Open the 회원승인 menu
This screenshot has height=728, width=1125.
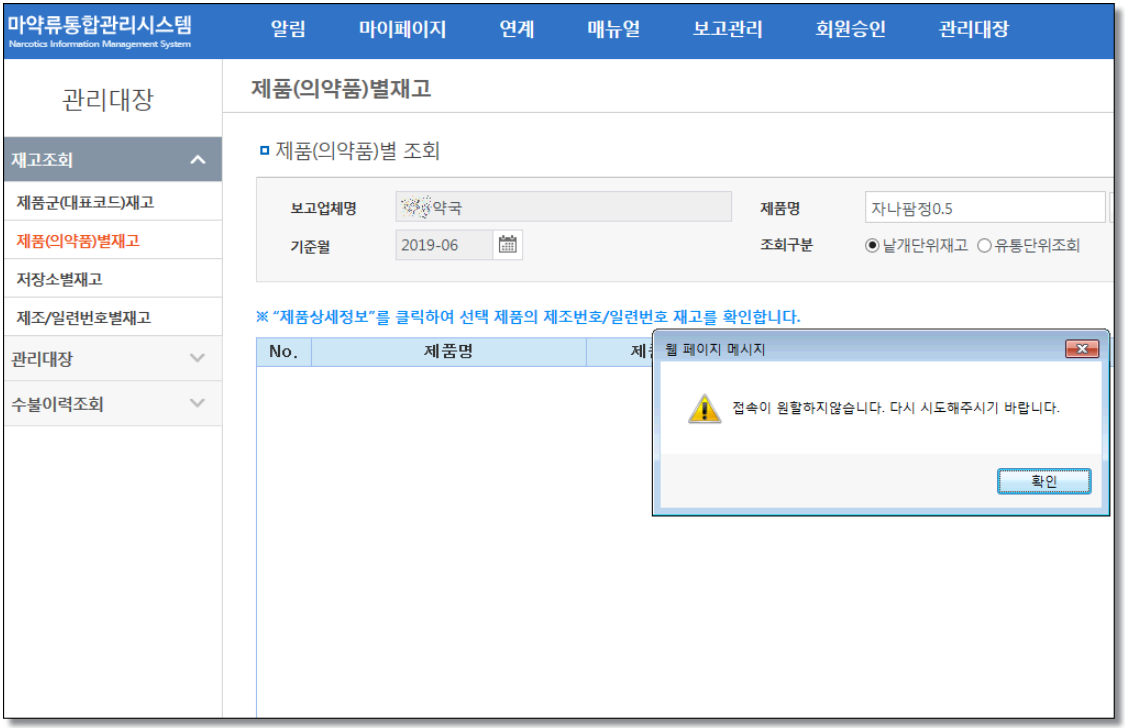pos(850,30)
